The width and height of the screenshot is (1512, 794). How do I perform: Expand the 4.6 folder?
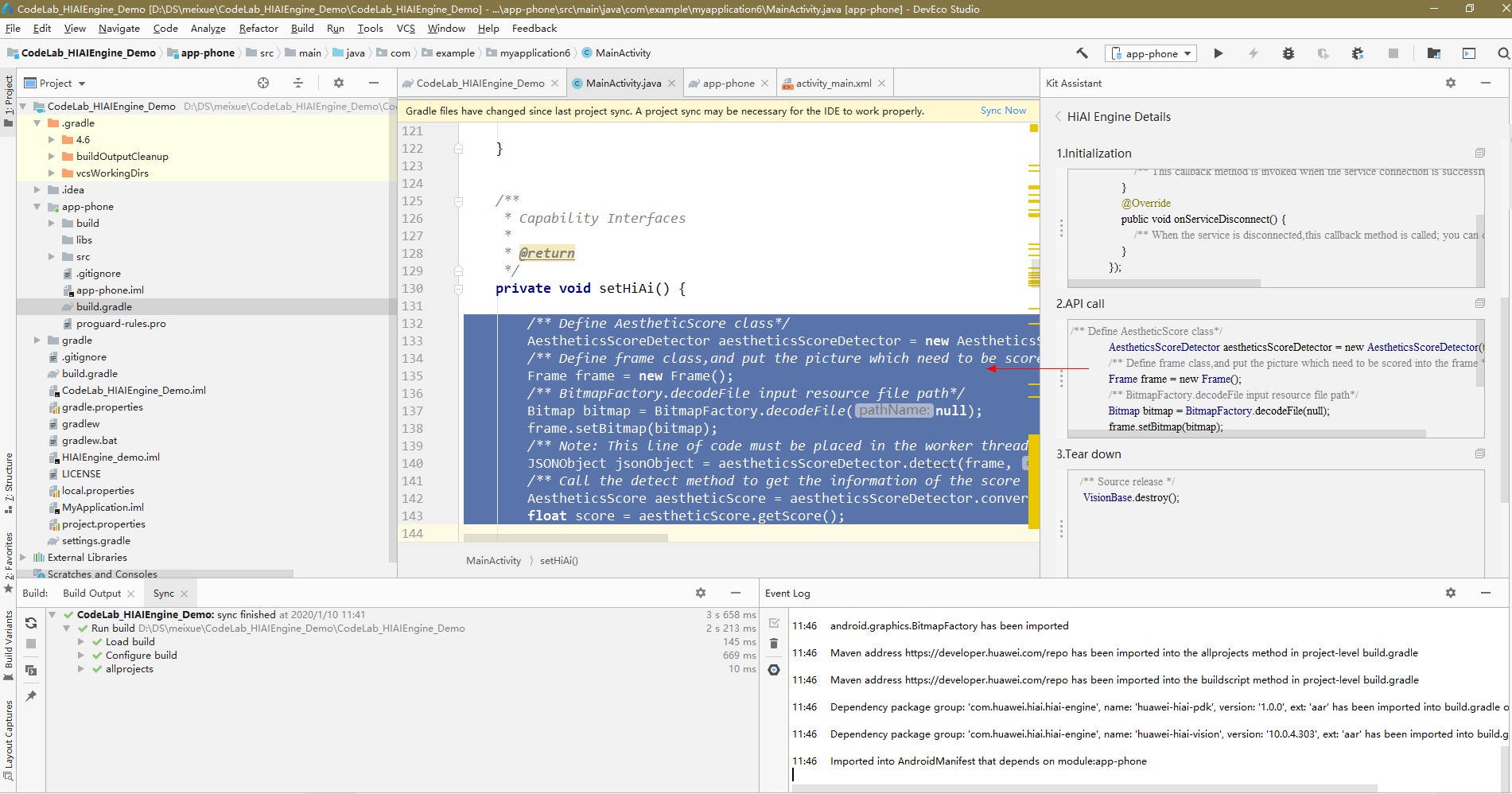coord(52,140)
